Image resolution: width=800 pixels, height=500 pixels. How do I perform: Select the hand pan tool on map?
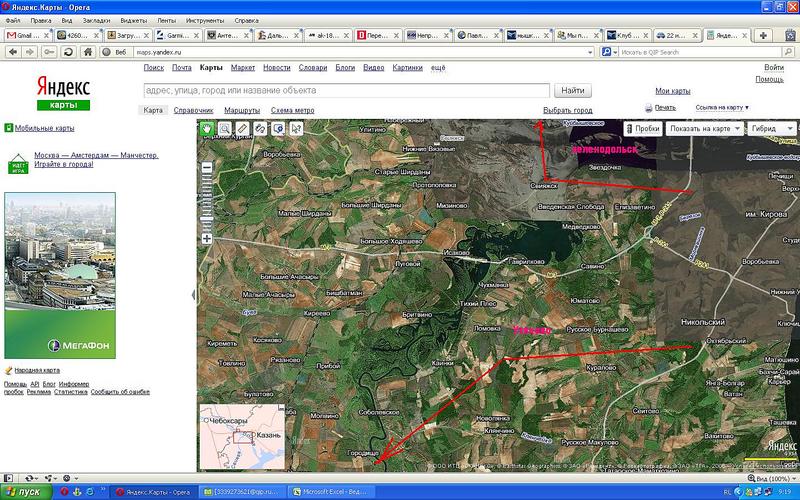pos(206,129)
